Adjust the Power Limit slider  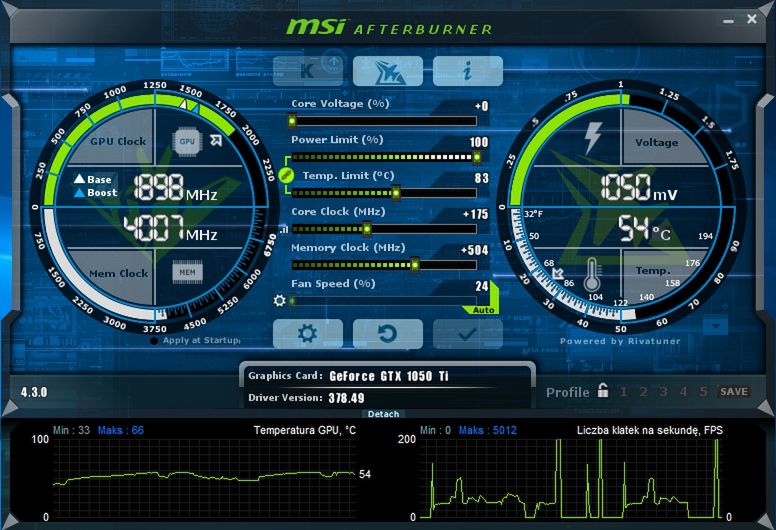coord(385,157)
